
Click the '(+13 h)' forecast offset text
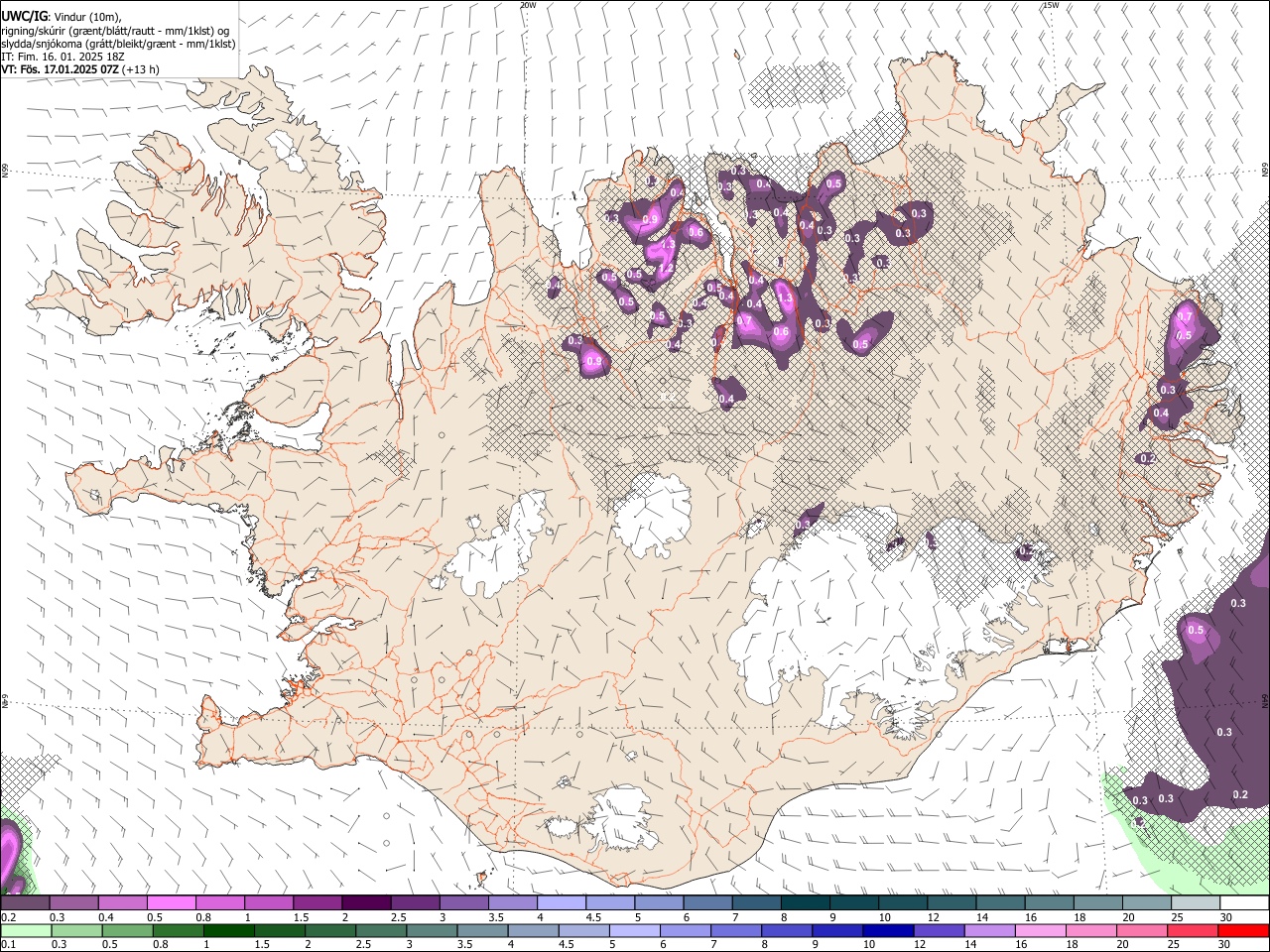pos(142,69)
